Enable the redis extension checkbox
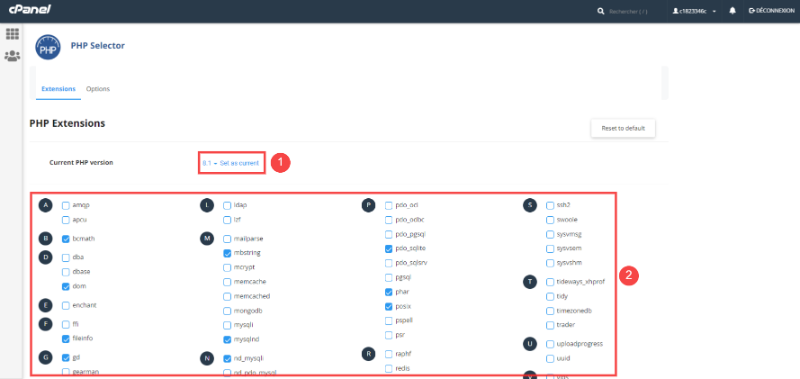Image resolution: width=800 pixels, height=379 pixels. (x=389, y=368)
